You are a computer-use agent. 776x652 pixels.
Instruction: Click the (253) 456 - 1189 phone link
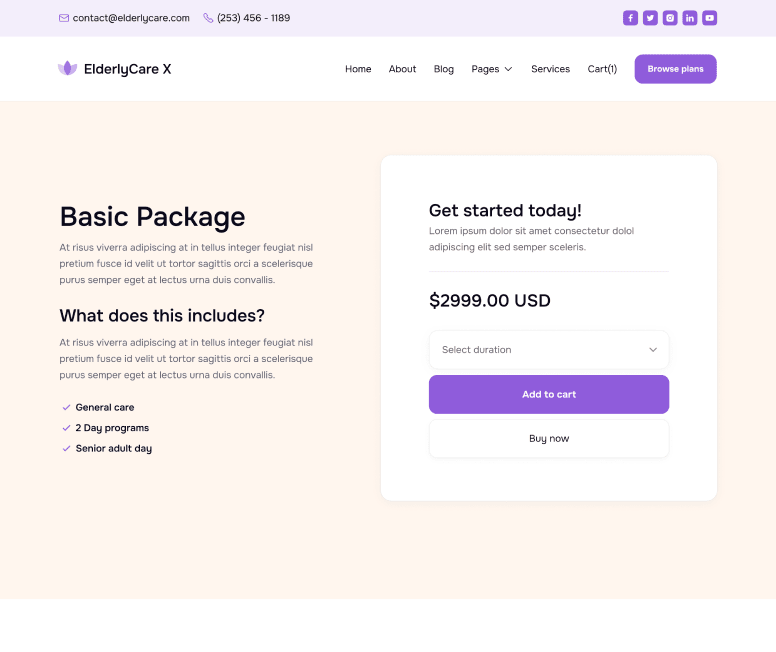click(253, 18)
